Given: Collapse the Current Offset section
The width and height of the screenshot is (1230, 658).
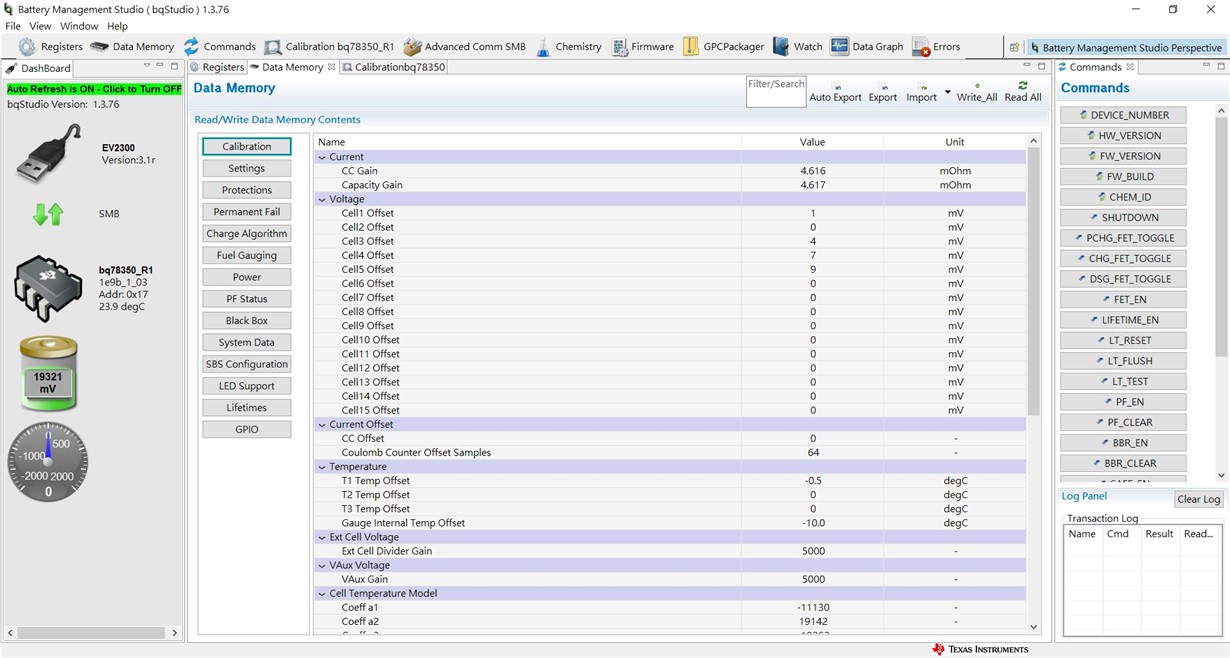Looking at the screenshot, I should (x=322, y=424).
